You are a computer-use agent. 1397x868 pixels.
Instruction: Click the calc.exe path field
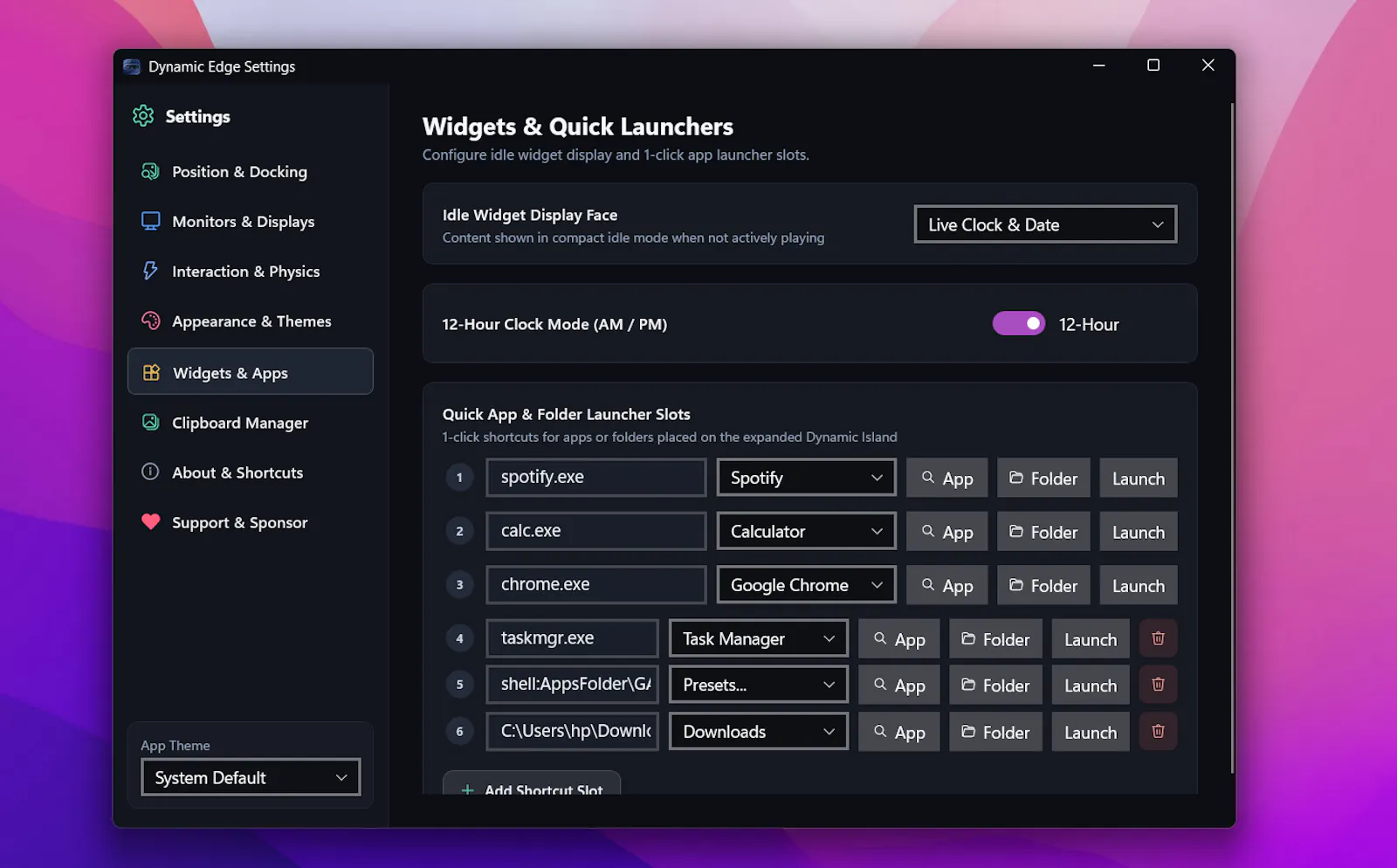pos(595,530)
